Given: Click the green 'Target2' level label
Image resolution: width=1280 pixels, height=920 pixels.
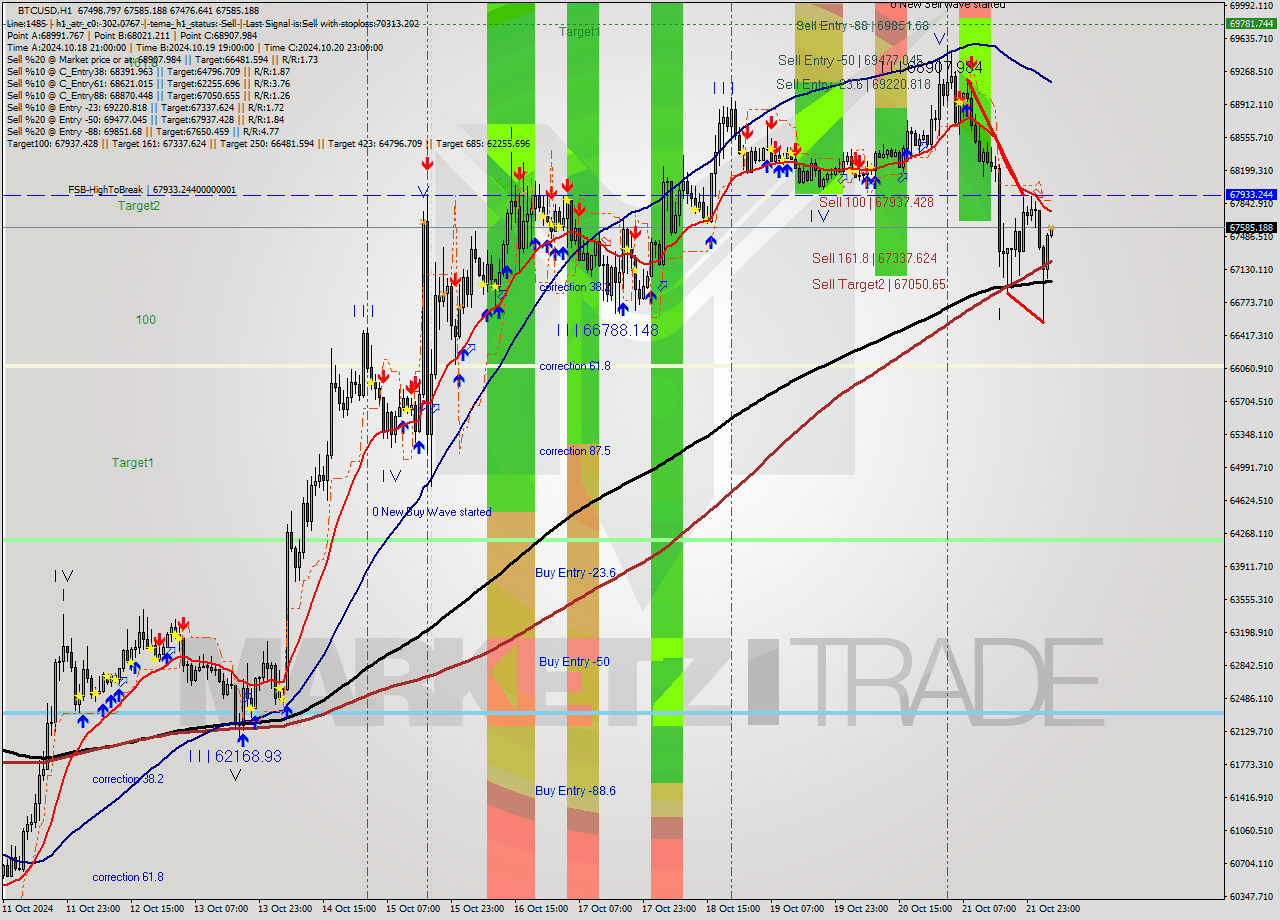Looking at the screenshot, I should pyautogui.click(x=139, y=206).
